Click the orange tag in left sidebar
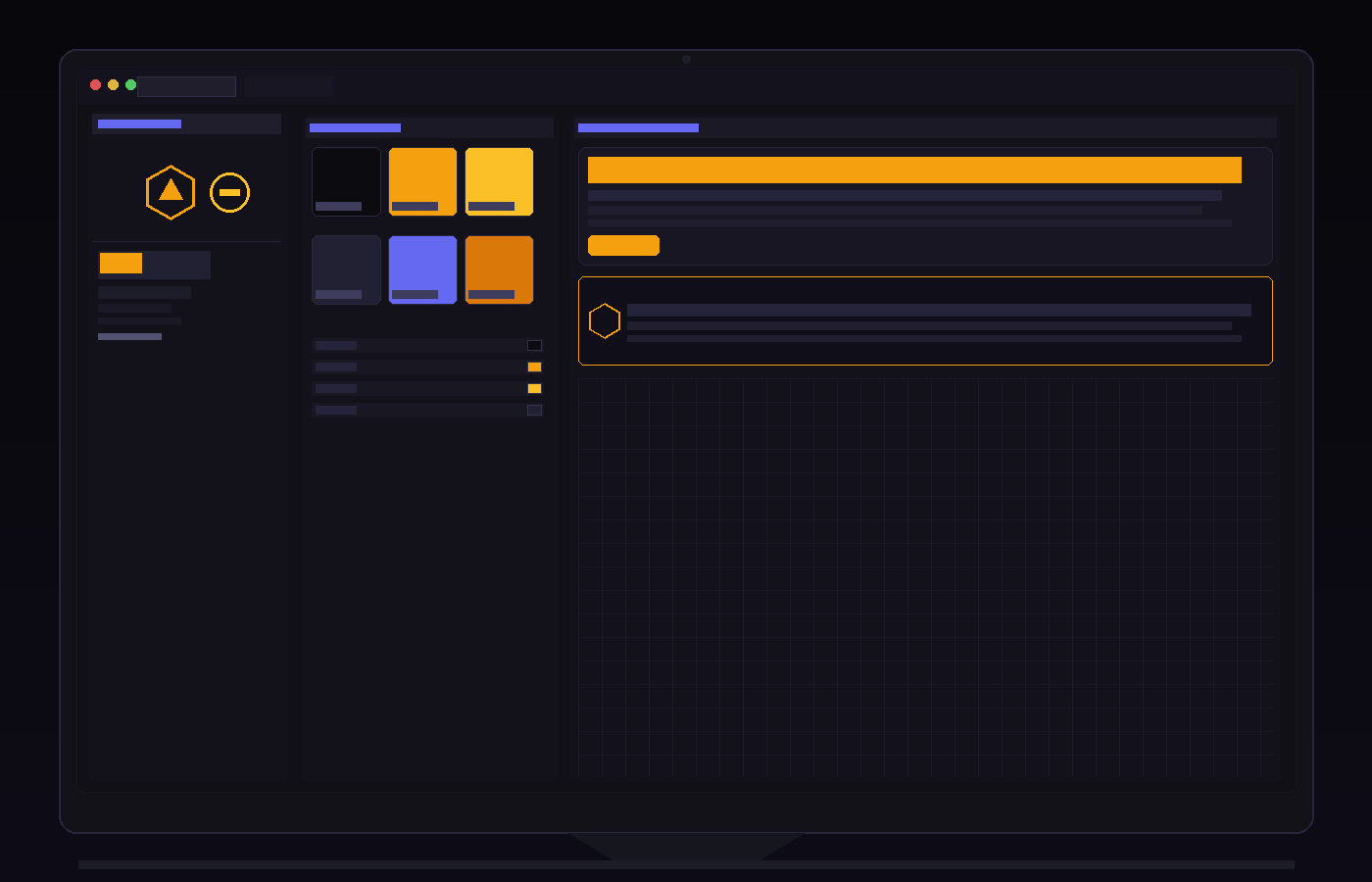 click(121, 263)
